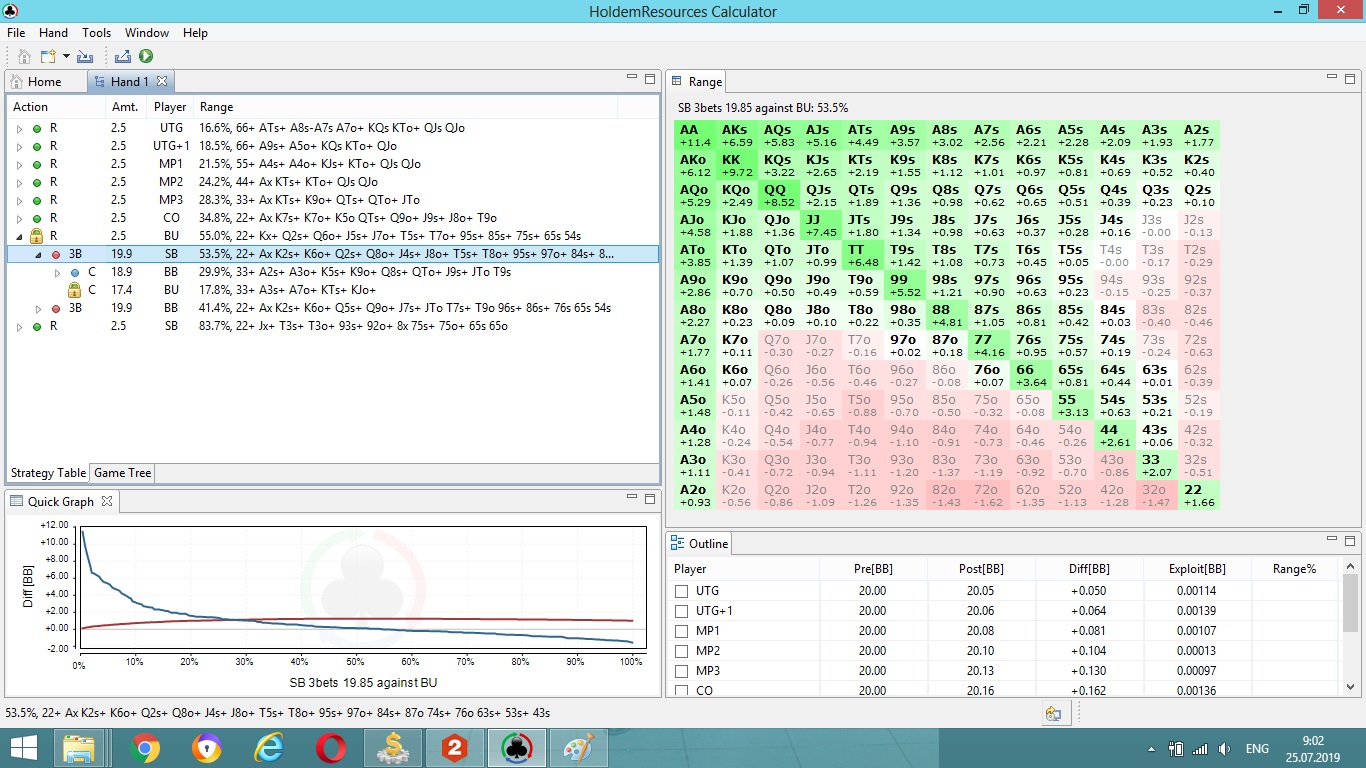
Task: Open File Explorer from the taskbar
Action: point(79,748)
